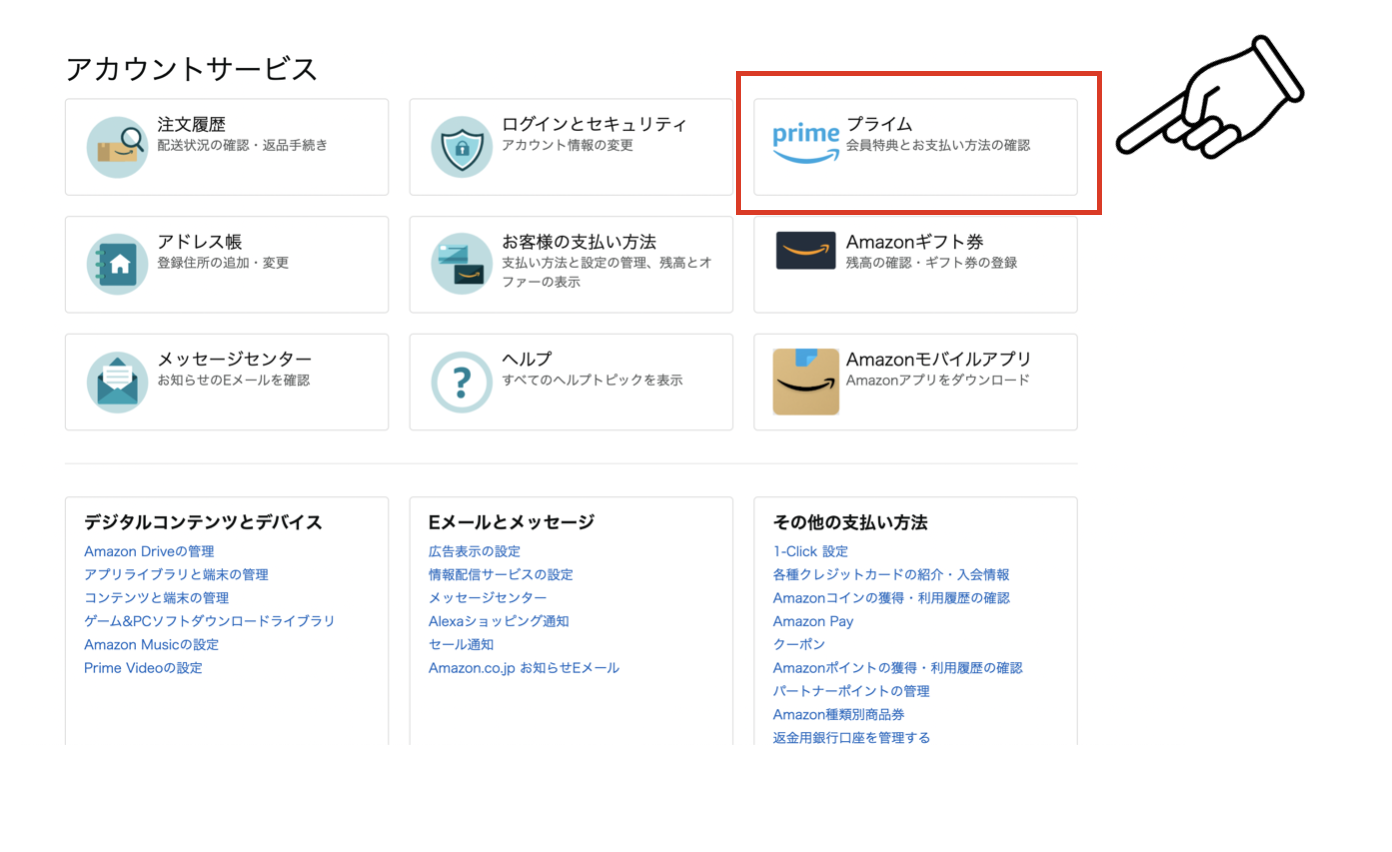
Task: Click the payment cards icon
Action: (462, 264)
